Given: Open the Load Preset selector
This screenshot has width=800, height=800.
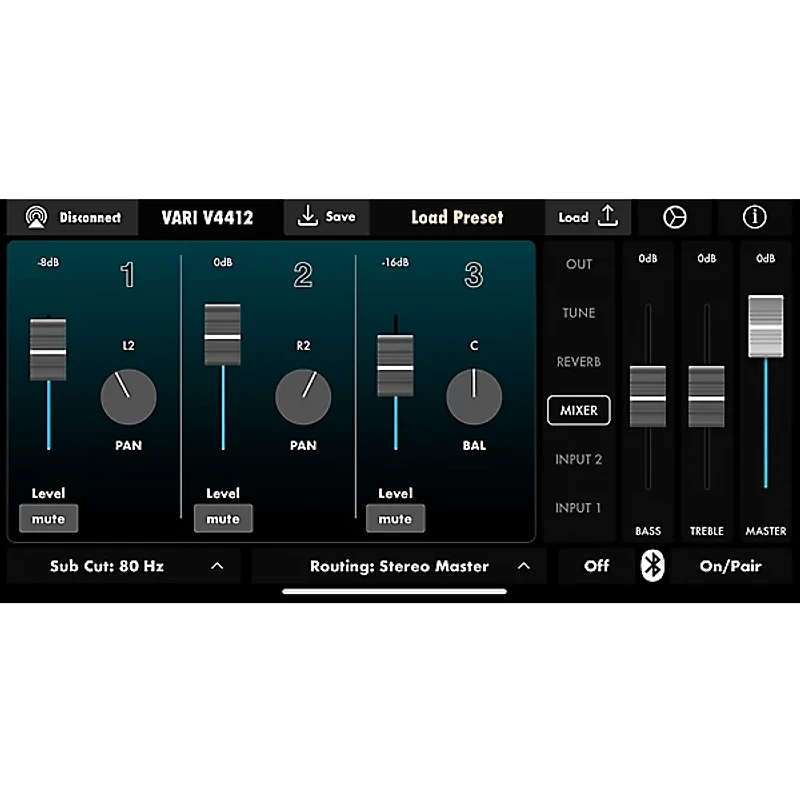Looking at the screenshot, I should coord(457,217).
